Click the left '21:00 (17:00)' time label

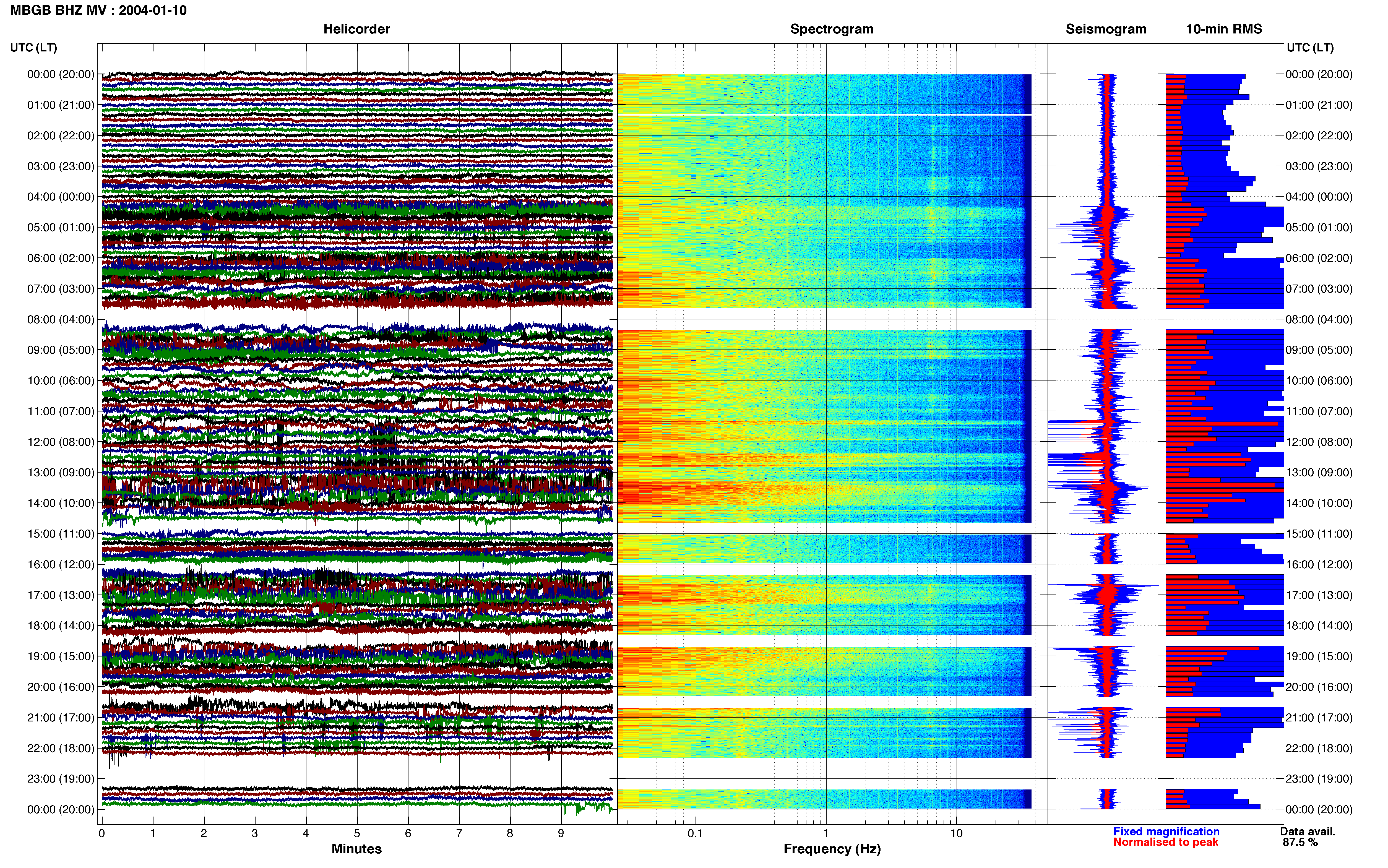(x=61, y=717)
